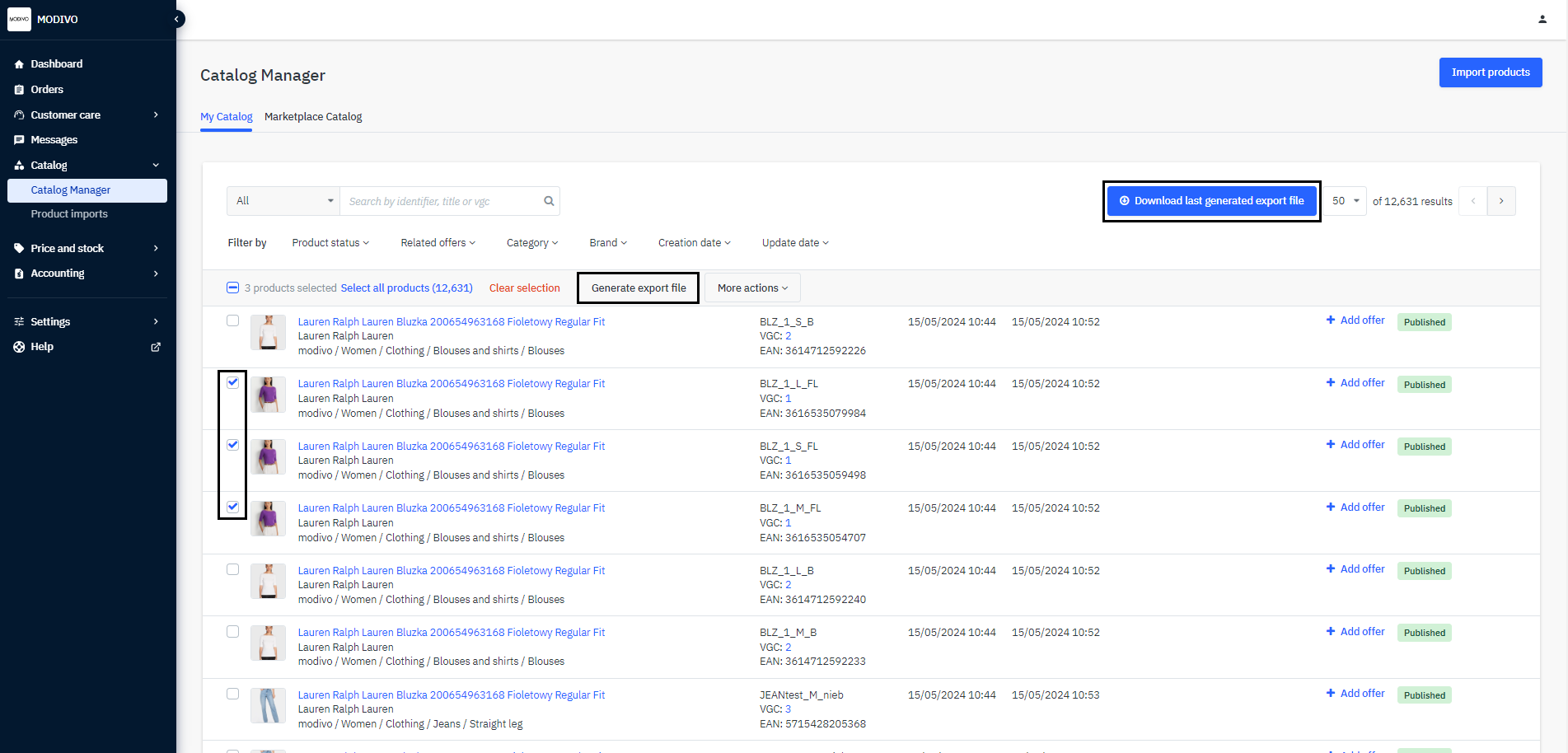Click the Price and stock tag icon
The image size is (1568, 753).
[x=19, y=248]
